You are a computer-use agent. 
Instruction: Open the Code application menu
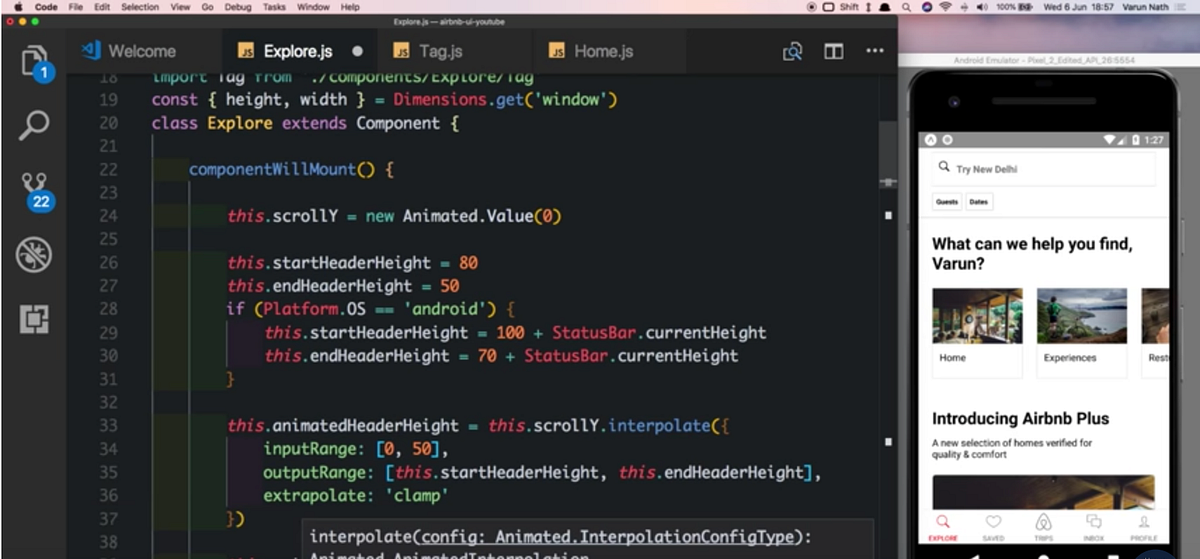(46, 7)
